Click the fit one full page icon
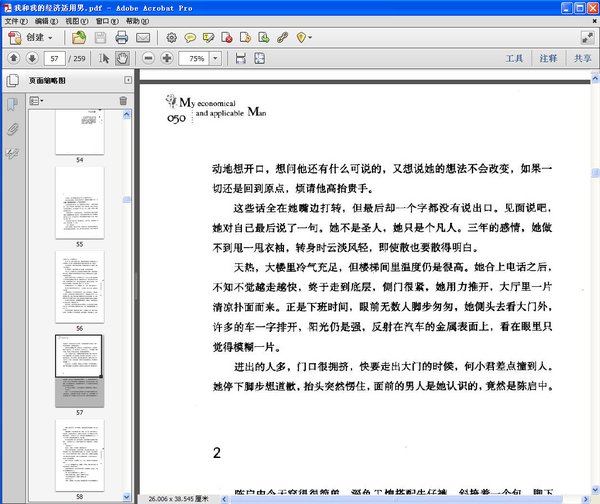The width and height of the screenshot is (600, 504). pyautogui.click(x=259, y=58)
